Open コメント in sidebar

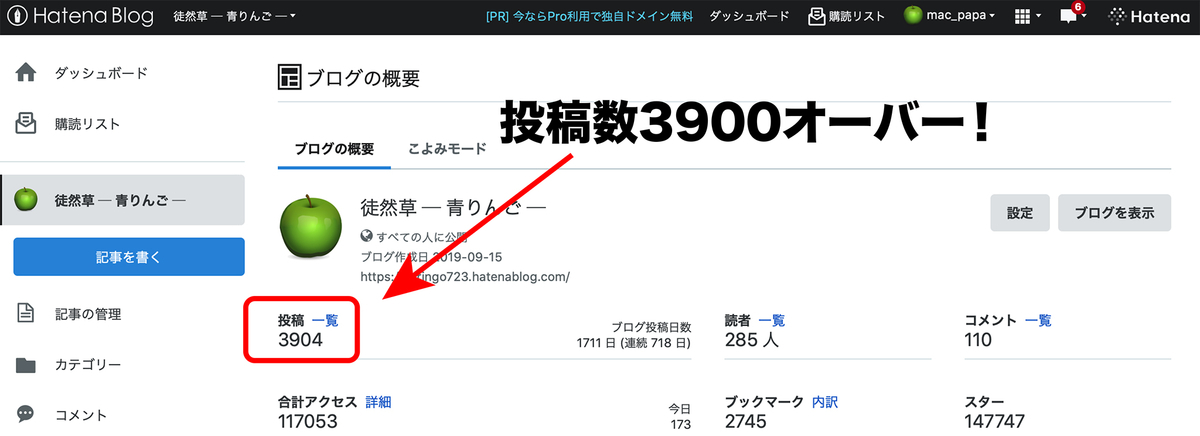click(81, 415)
